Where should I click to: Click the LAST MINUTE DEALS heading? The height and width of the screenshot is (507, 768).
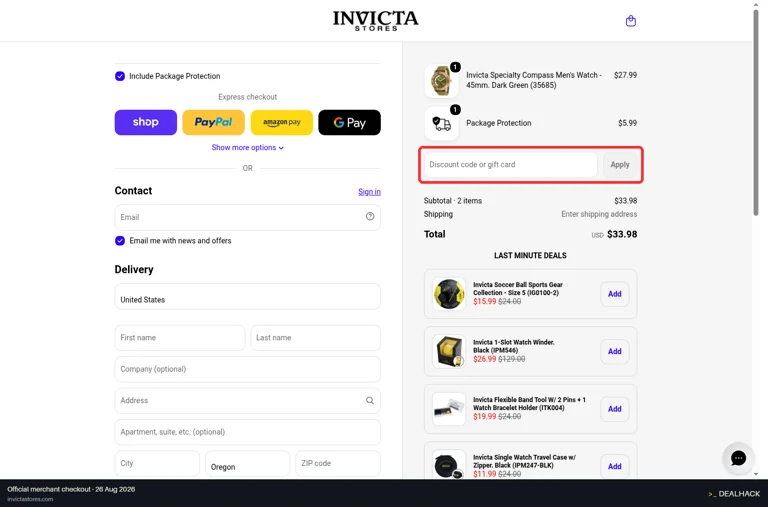coord(530,255)
